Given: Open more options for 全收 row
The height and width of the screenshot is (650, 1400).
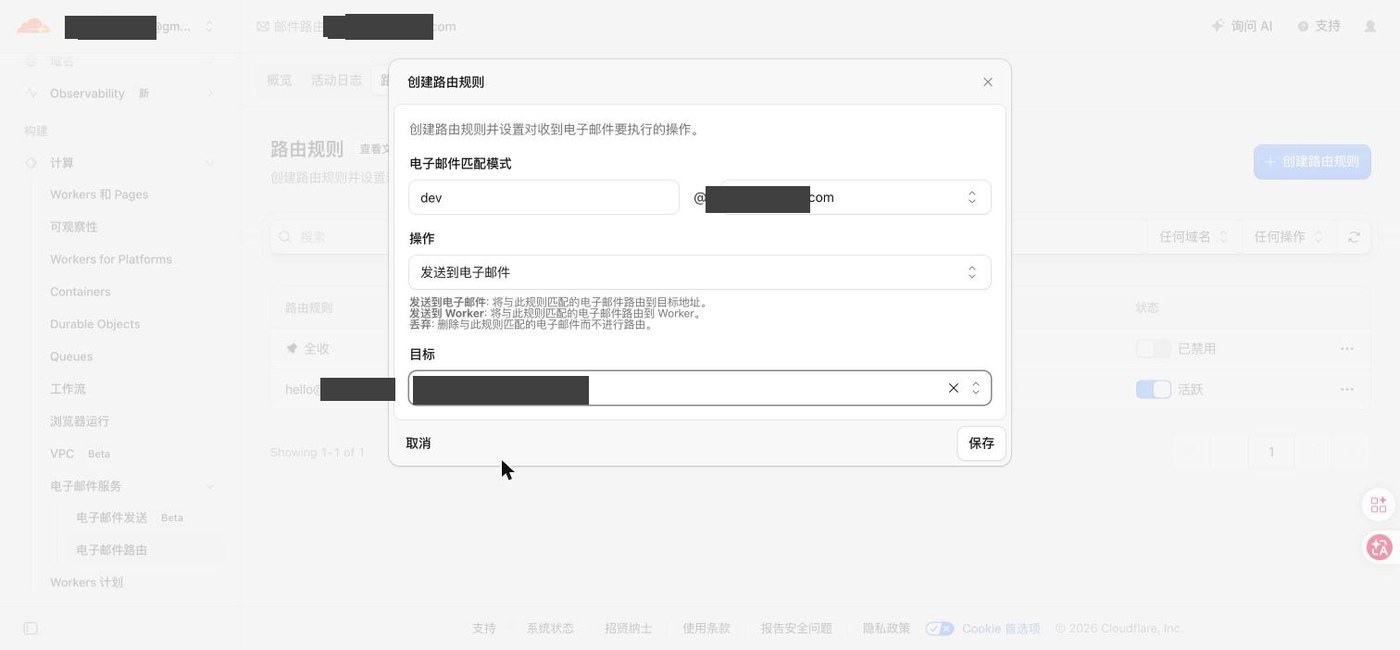Looking at the screenshot, I should click(x=1347, y=348).
